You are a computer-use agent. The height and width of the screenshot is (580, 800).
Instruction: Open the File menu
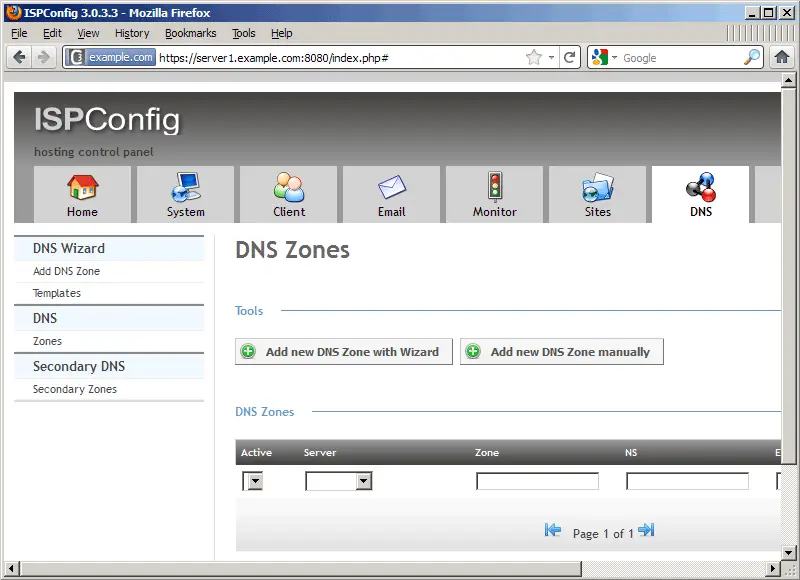(19, 33)
